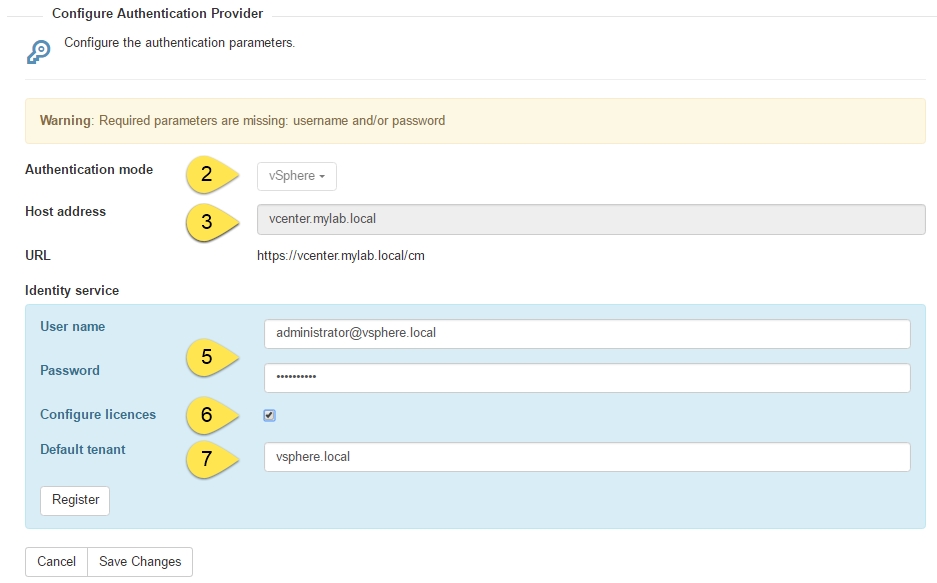Click the Register button
The width and height of the screenshot is (937, 583).
pyautogui.click(x=75, y=500)
